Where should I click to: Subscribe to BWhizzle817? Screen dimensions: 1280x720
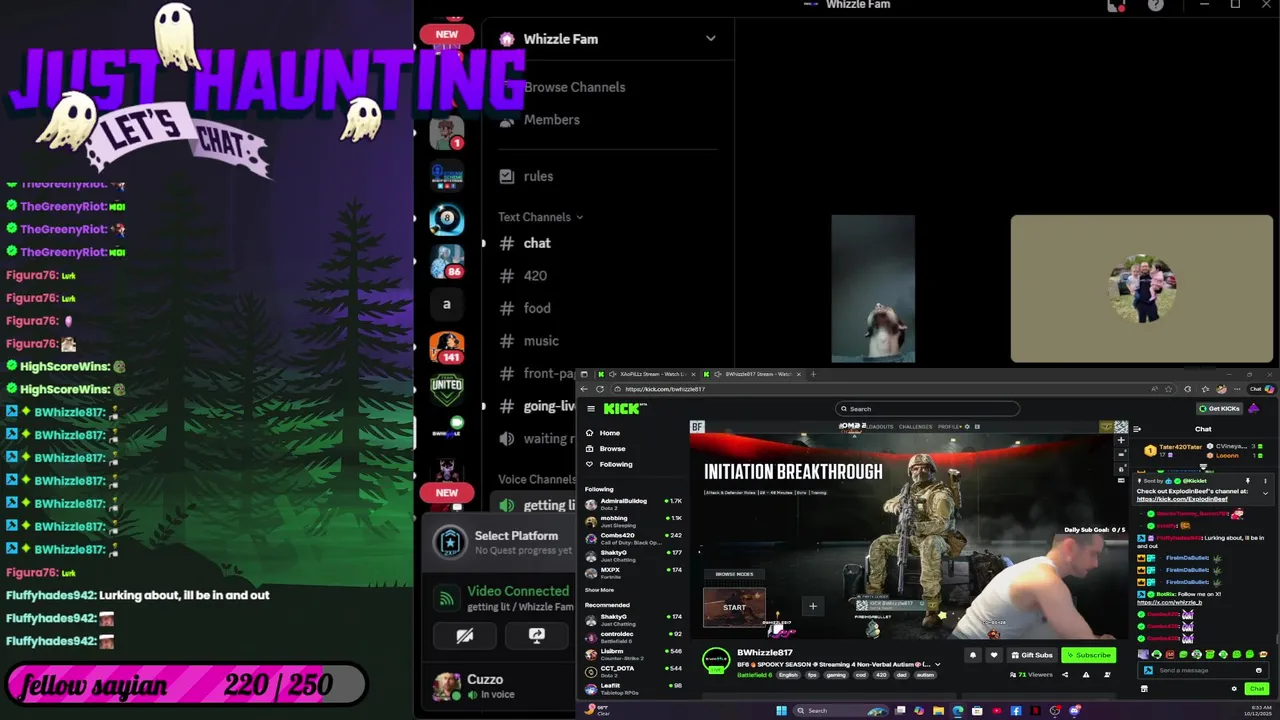[x=1088, y=655]
